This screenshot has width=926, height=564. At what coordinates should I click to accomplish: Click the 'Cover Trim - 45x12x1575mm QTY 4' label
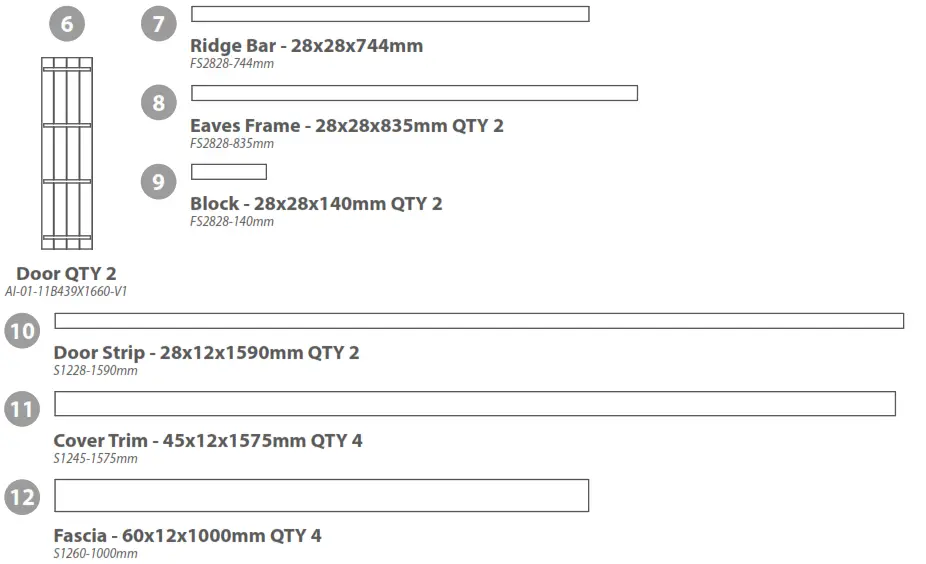tap(207, 441)
